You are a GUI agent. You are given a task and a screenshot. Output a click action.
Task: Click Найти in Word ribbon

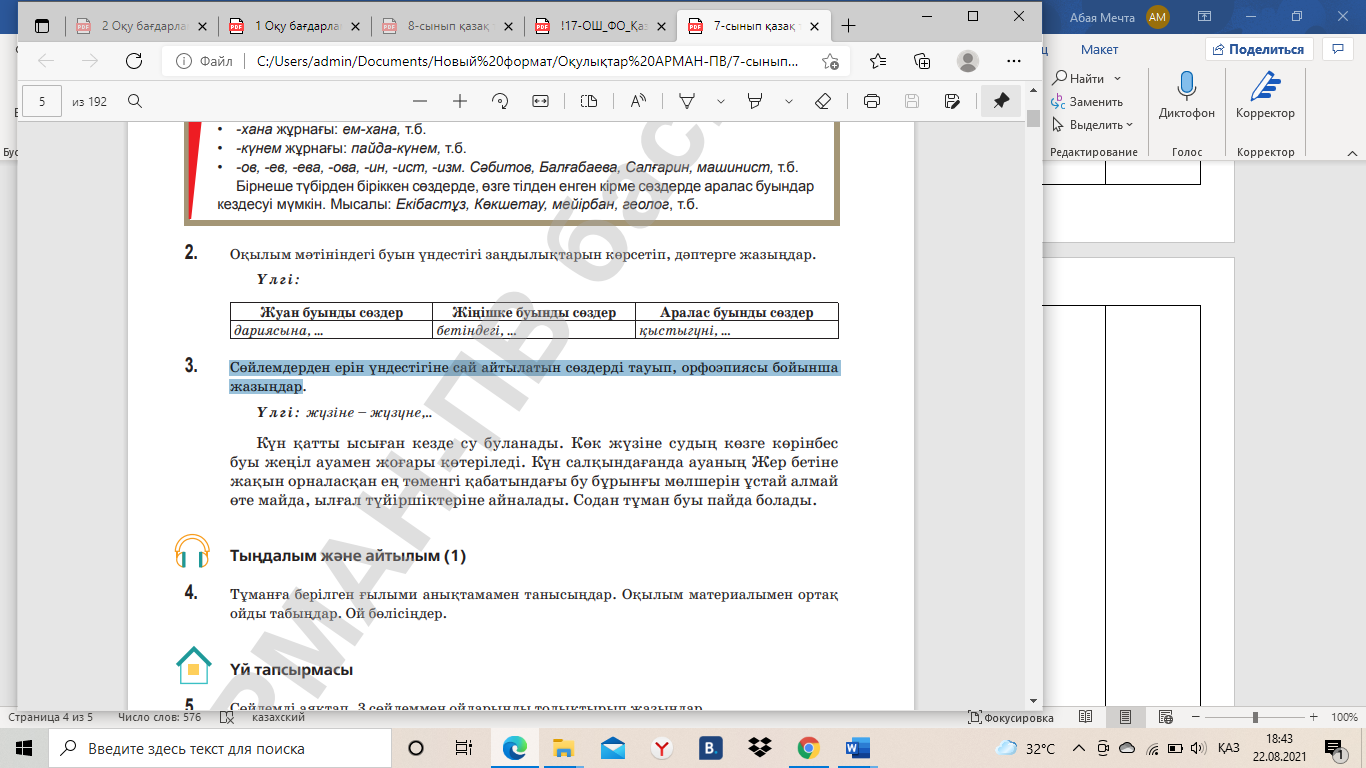[x=1078, y=78]
